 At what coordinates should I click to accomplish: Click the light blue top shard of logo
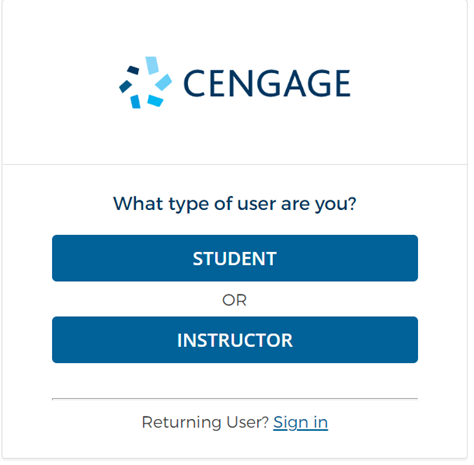coord(152,65)
